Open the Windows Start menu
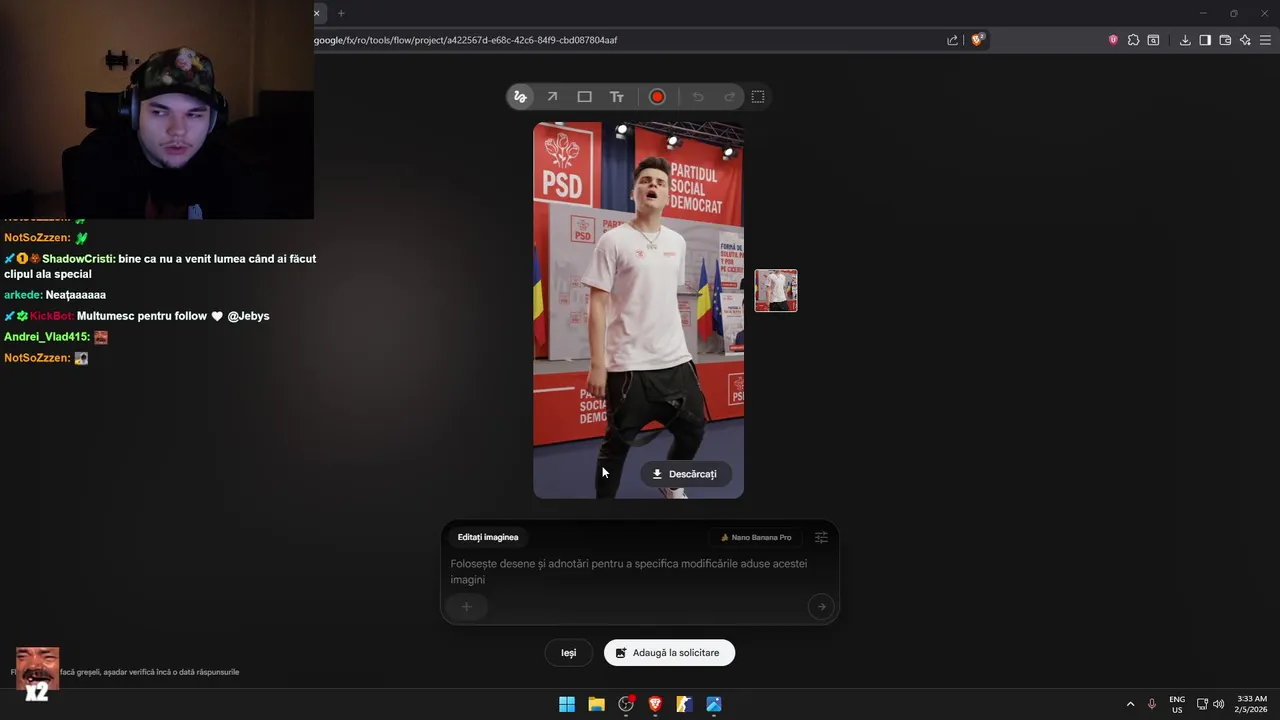Viewport: 1280px width, 720px height. click(x=567, y=704)
